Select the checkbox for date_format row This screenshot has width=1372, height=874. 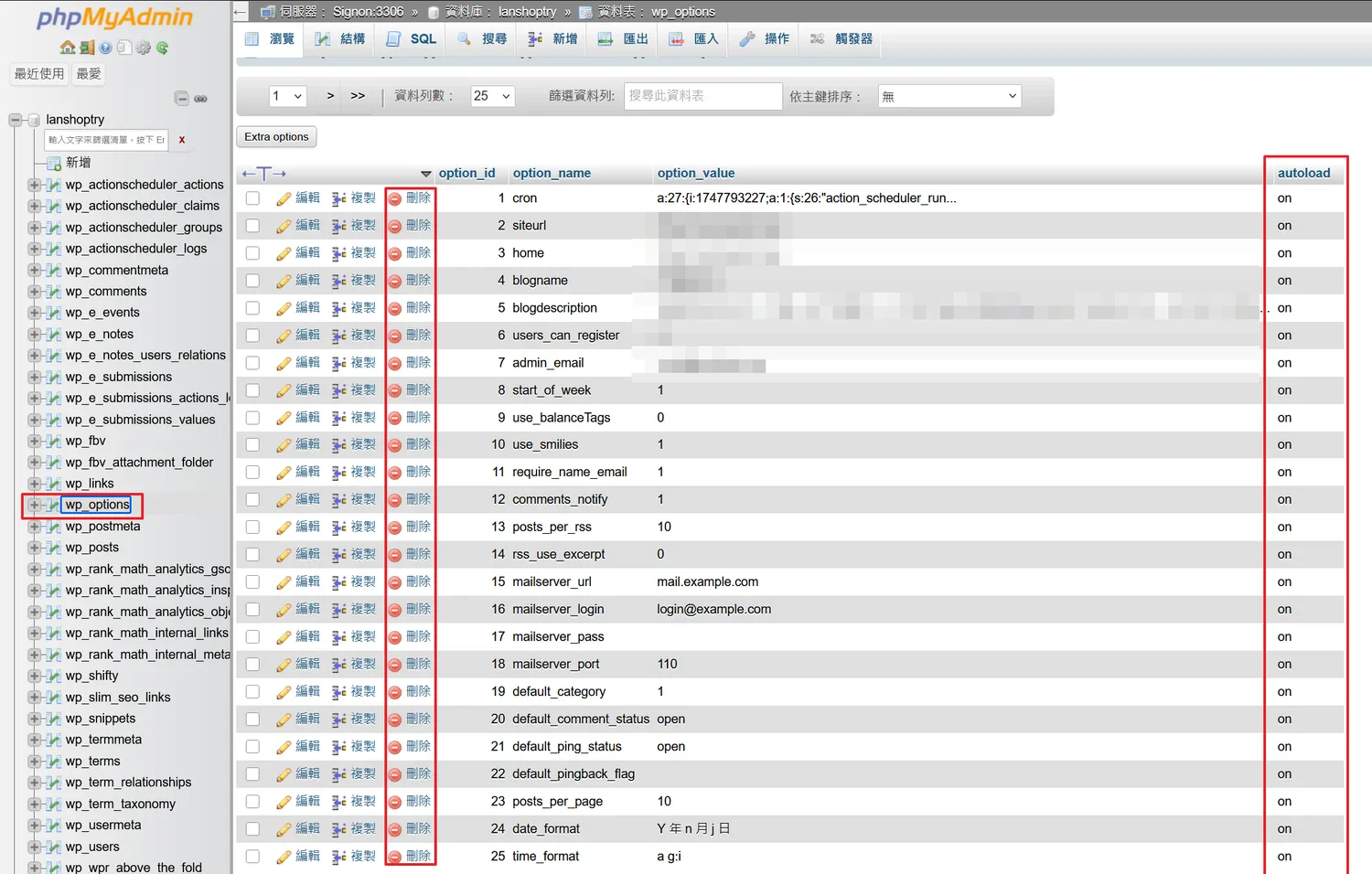pos(252,829)
